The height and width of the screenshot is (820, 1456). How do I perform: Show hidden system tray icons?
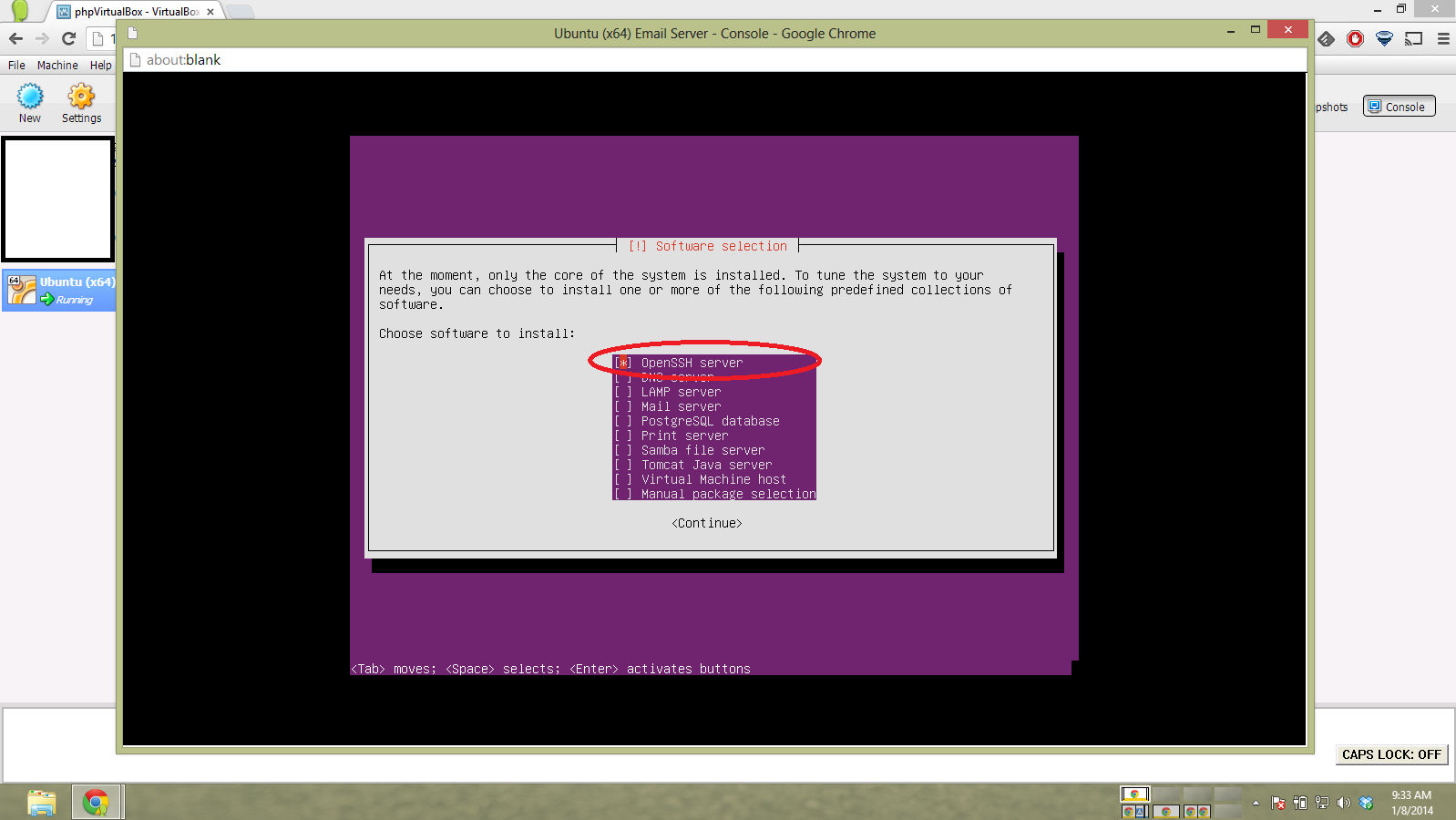coord(1256,803)
